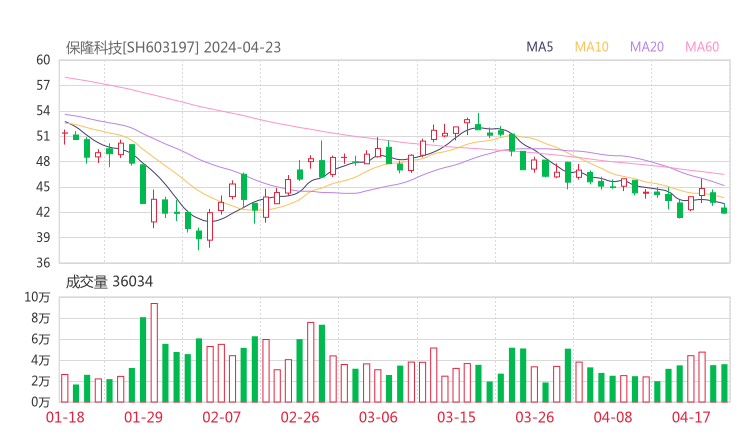Click the MA5 legend label
This screenshot has height=440, width=740.
(539, 47)
